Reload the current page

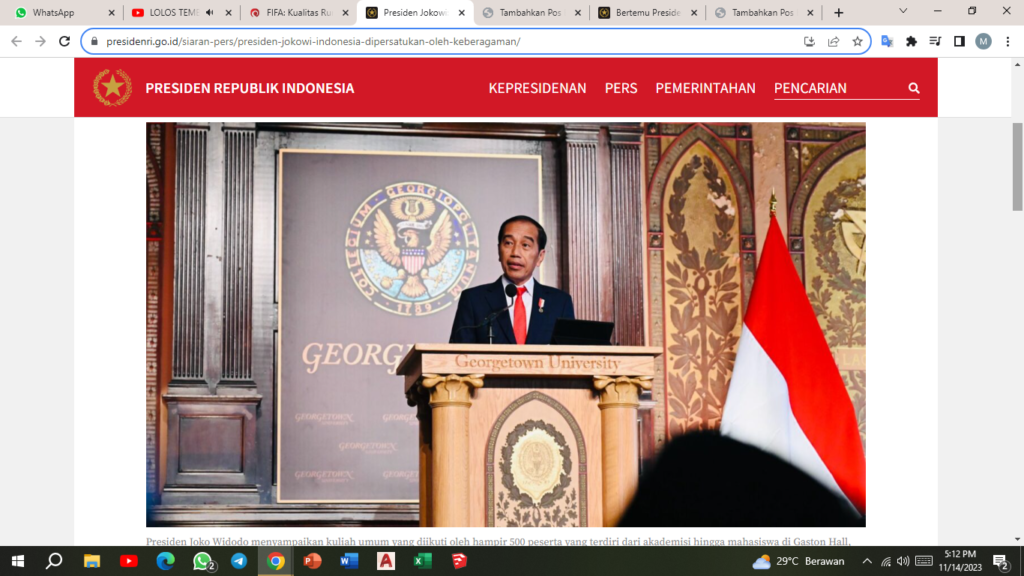pos(64,41)
